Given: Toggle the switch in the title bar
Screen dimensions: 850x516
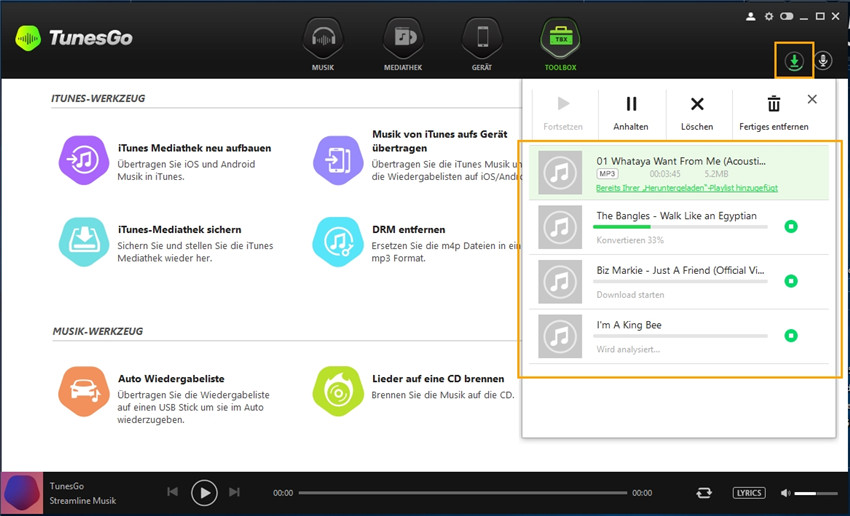Looking at the screenshot, I should 786,17.
